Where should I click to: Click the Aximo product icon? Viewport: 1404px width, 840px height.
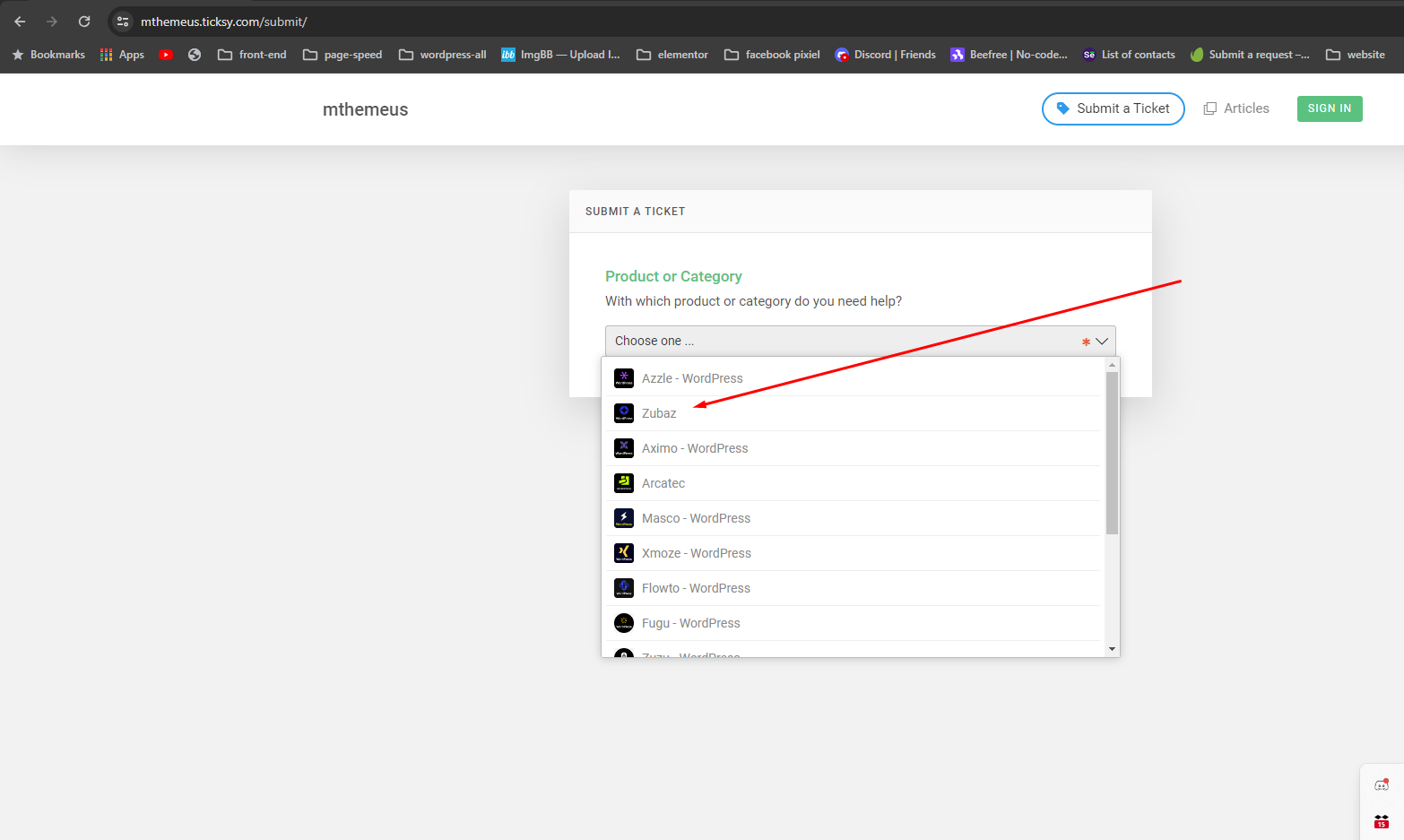pyautogui.click(x=624, y=448)
